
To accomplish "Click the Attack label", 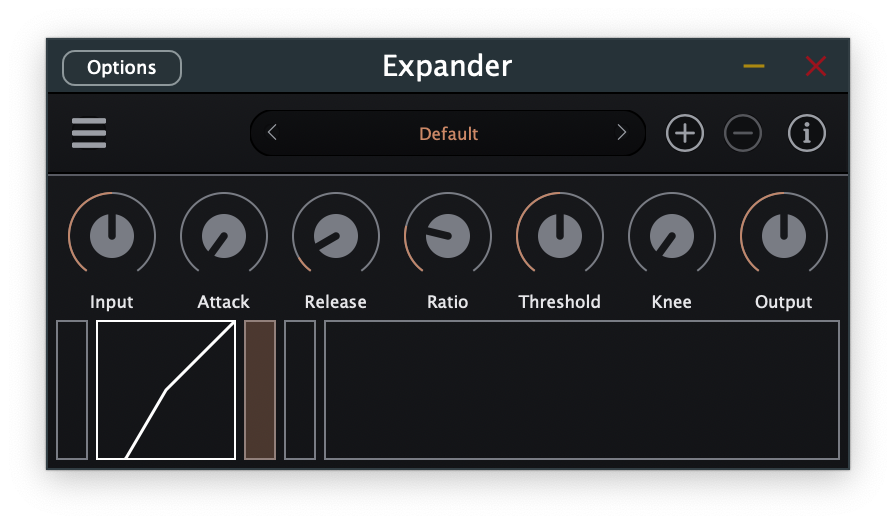I will [223, 302].
